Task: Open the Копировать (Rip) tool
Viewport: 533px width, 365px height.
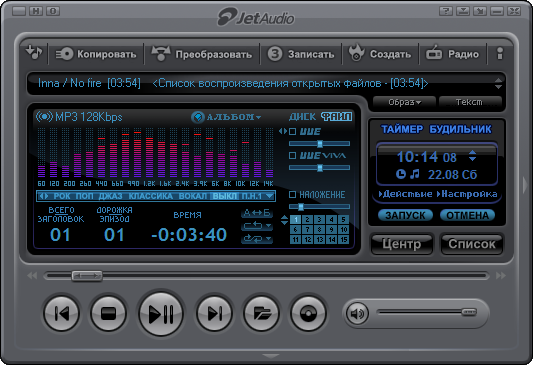Action: click(x=96, y=54)
